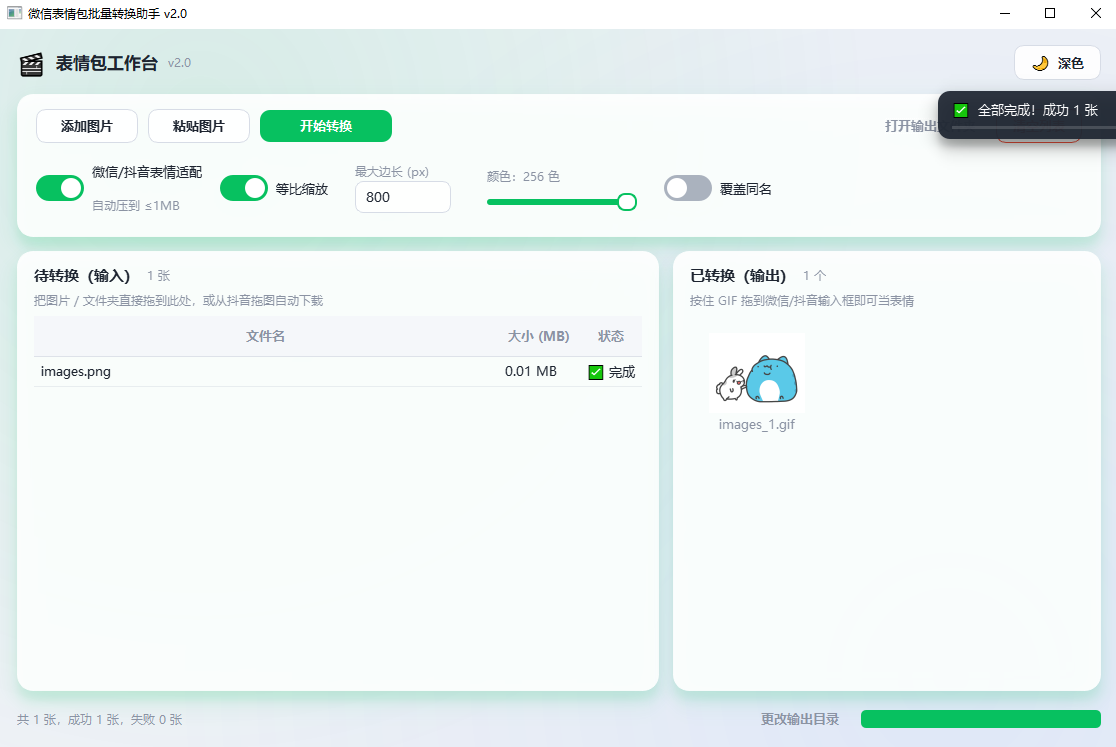Click the 0.01 MB size cell

click(531, 371)
